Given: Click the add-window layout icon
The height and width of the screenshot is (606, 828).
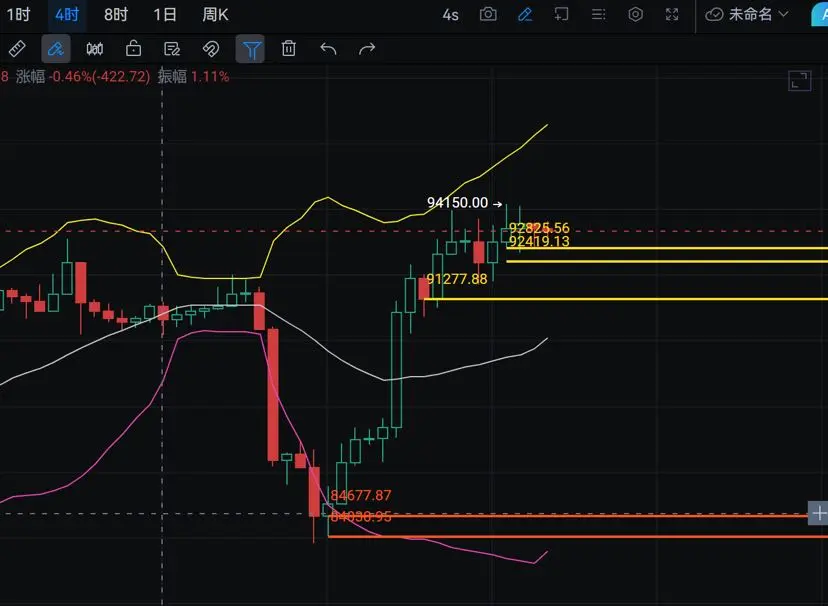Looking at the screenshot, I should pyautogui.click(x=561, y=14).
